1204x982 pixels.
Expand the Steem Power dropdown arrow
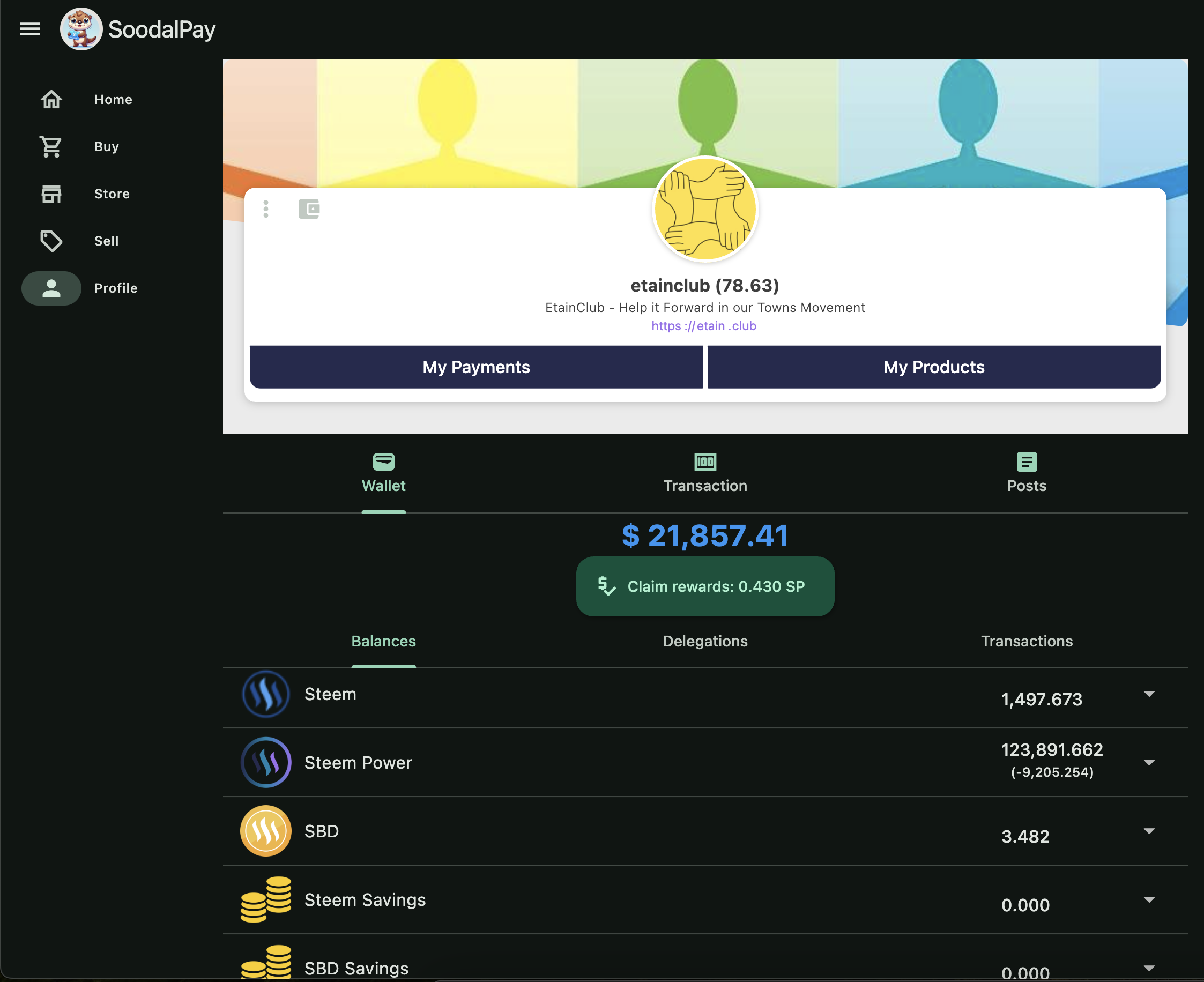pyautogui.click(x=1149, y=763)
